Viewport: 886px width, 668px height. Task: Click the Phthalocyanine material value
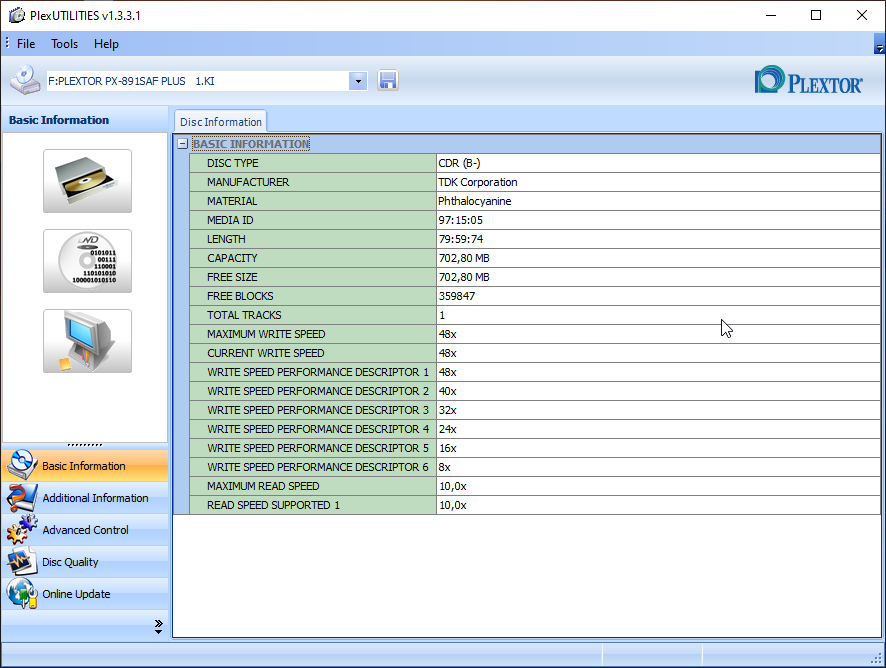(x=475, y=201)
